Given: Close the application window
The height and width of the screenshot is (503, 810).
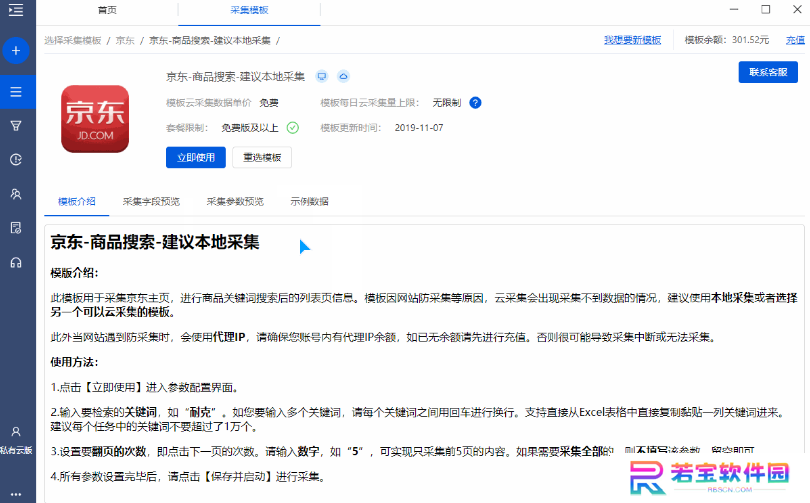Looking at the screenshot, I should point(797,9).
